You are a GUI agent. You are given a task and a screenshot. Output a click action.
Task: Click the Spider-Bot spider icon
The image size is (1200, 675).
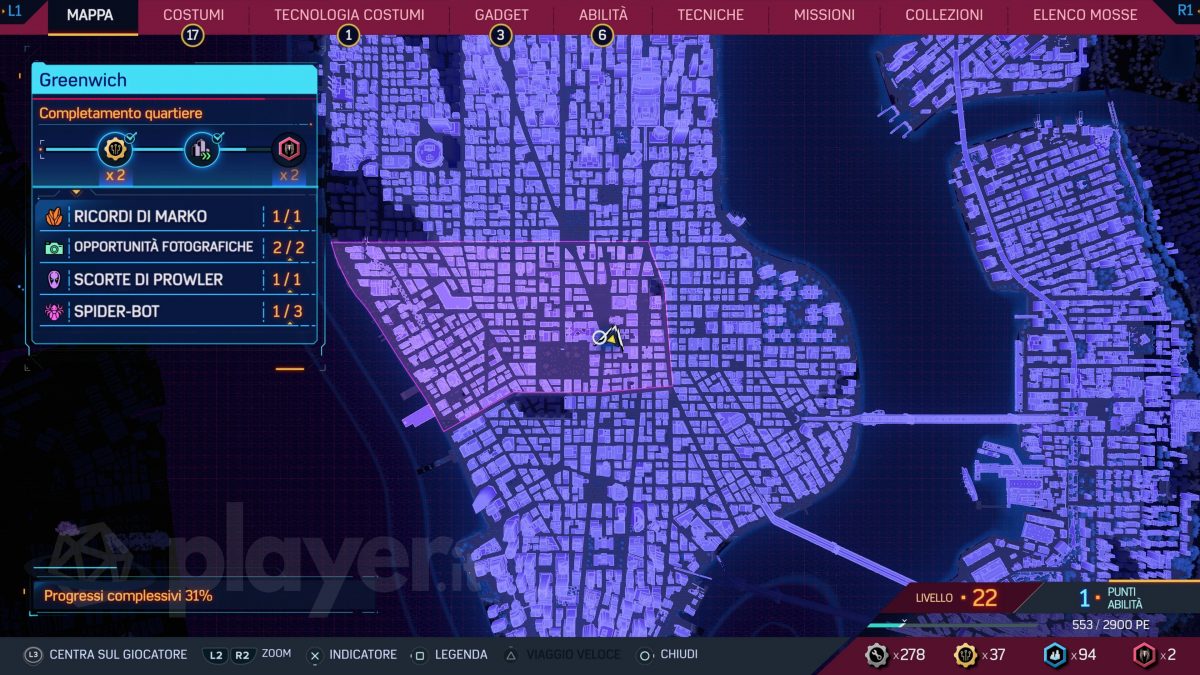pos(54,312)
